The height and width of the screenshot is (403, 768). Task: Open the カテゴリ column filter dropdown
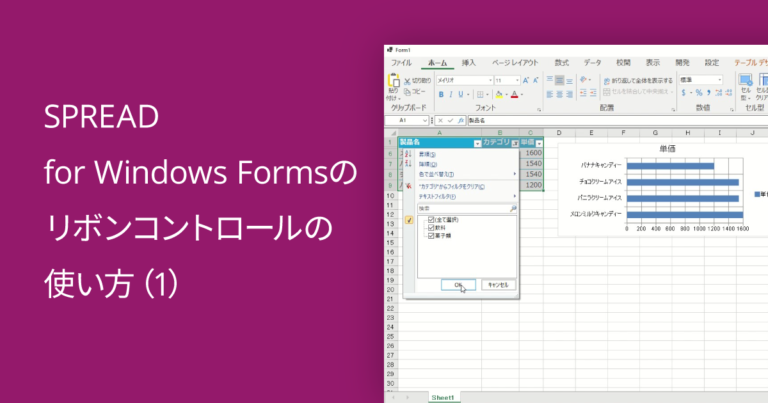[x=515, y=143]
